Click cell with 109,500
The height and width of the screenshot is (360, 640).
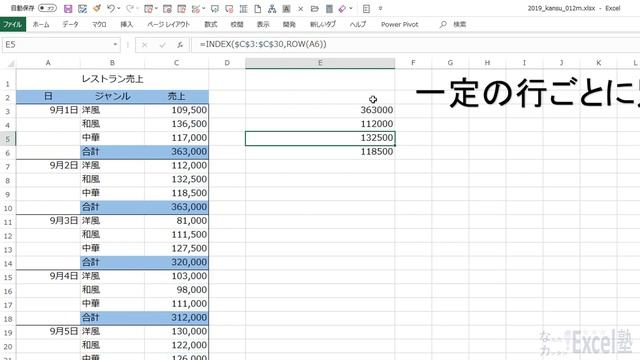point(176,110)
